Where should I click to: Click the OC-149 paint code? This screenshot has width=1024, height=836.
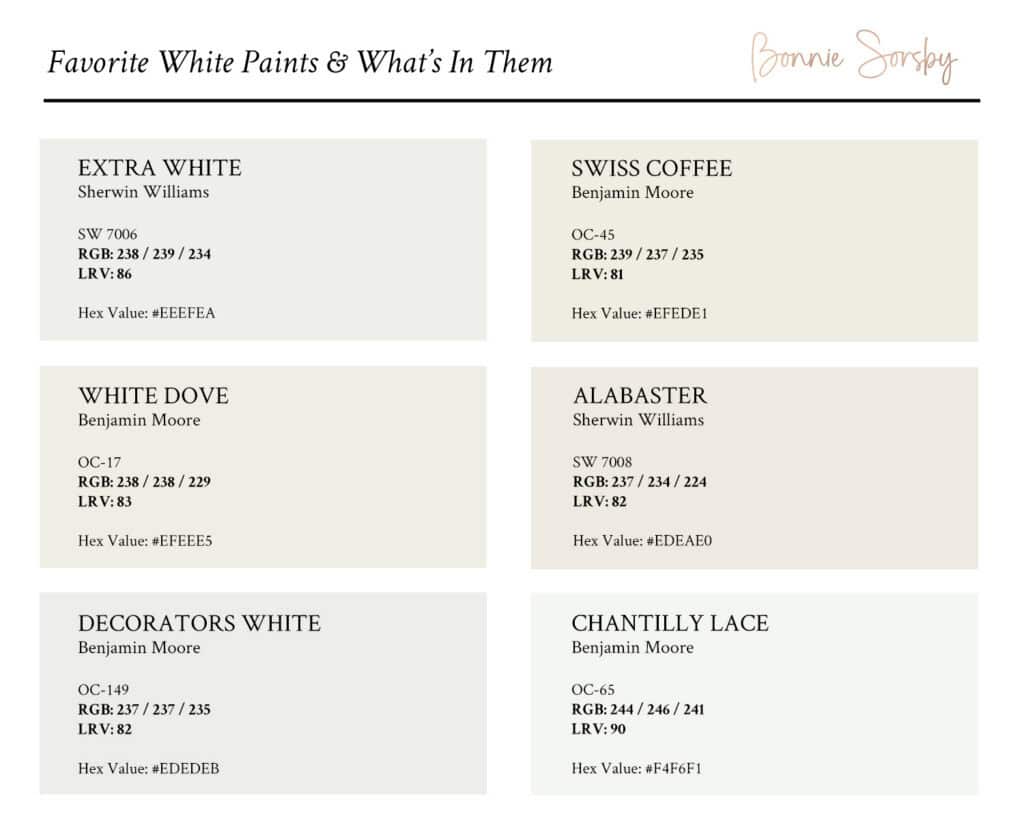[103, 690]
